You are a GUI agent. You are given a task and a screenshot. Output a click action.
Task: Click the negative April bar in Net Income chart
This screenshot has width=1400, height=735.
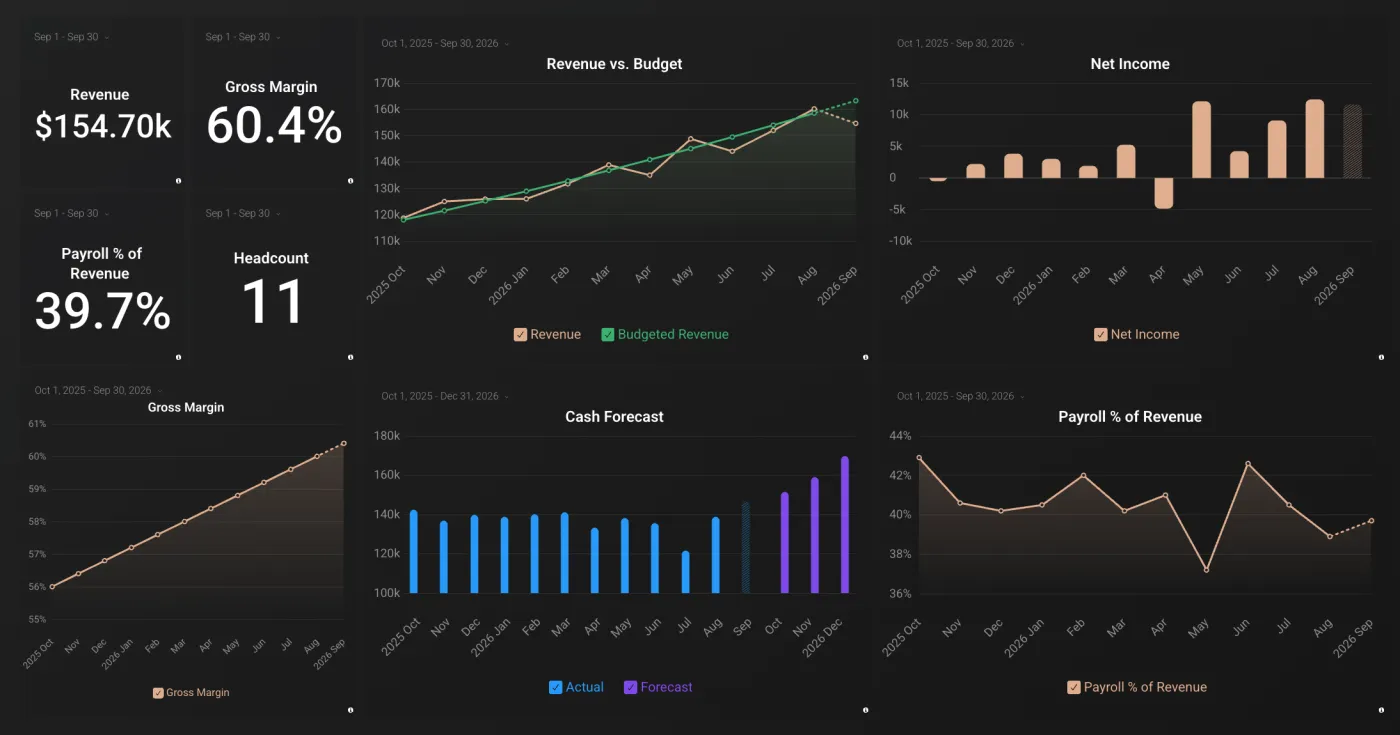tap(1164, 193)
